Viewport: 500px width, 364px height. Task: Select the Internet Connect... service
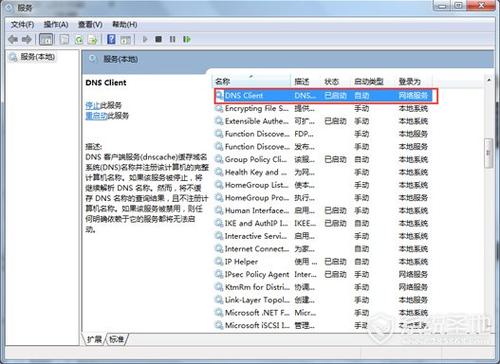tap(323, 249)
